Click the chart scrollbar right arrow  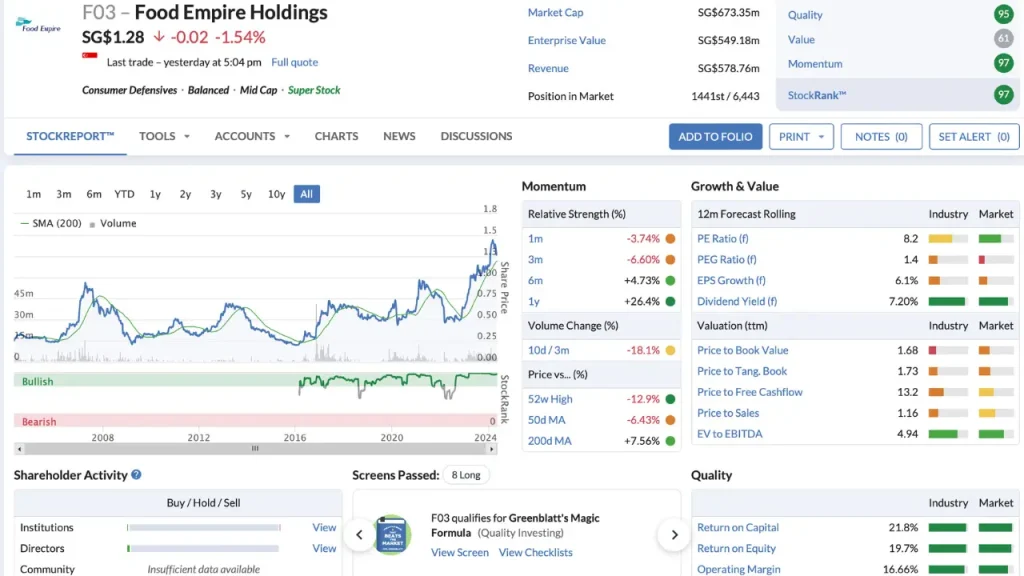coord(492,449)
